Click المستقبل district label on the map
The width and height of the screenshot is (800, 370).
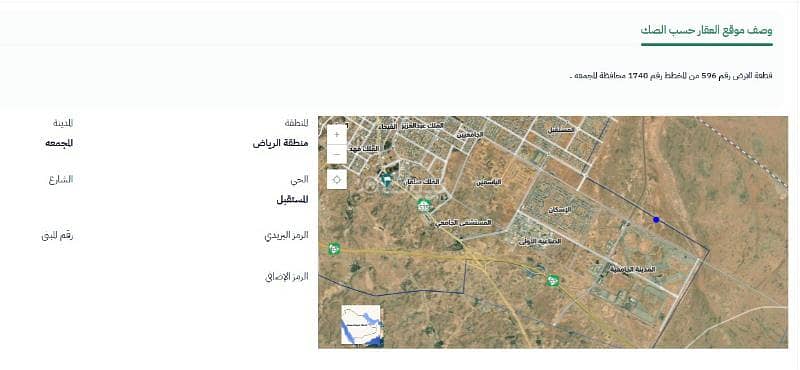pos(561,130)
